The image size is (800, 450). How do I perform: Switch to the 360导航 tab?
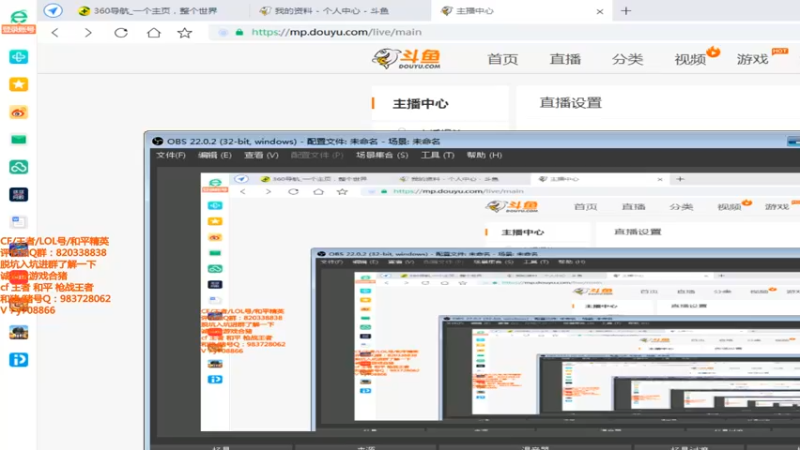pyautogui.click(x=148, y=11)
